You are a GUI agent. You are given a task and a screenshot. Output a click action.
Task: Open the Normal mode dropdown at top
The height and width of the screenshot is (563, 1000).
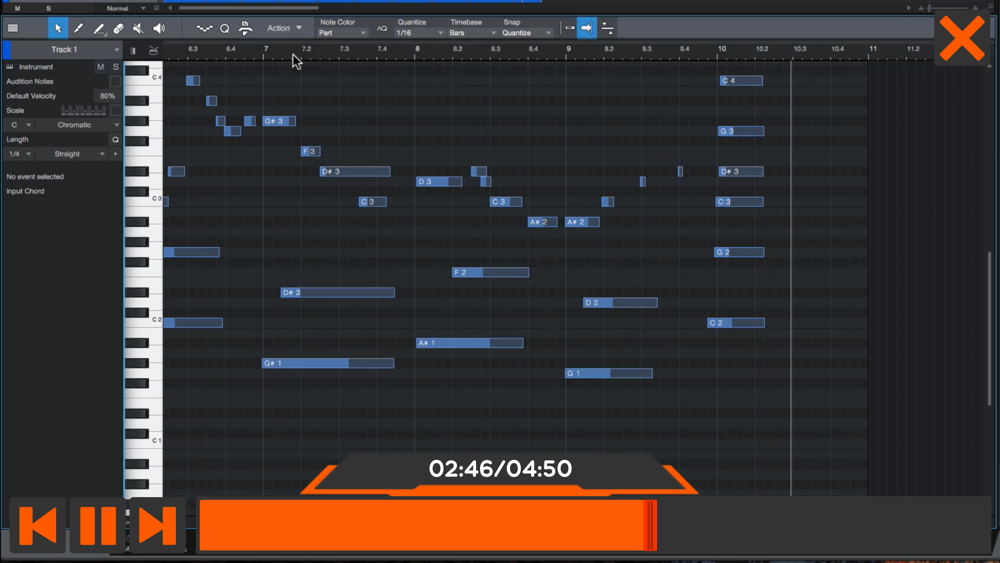click(125, 8)
